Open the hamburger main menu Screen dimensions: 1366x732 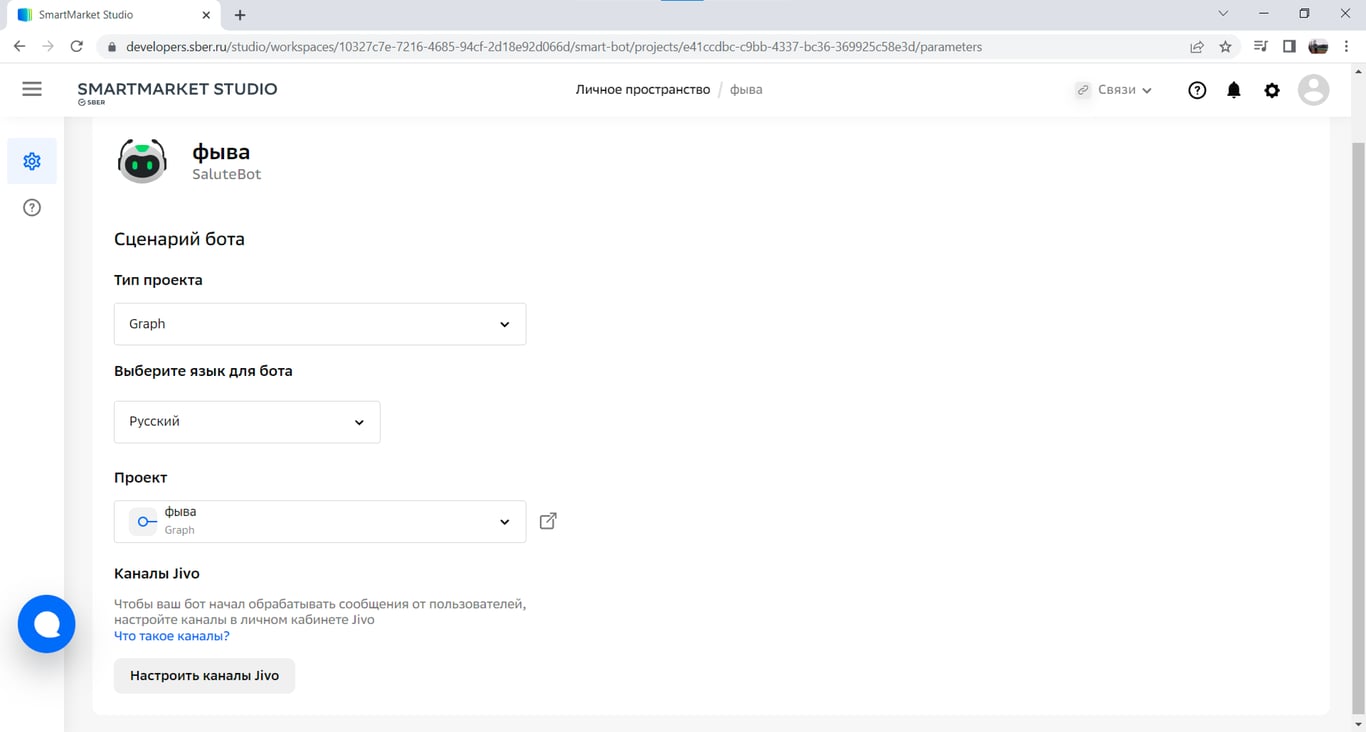(x=32, y=89)
